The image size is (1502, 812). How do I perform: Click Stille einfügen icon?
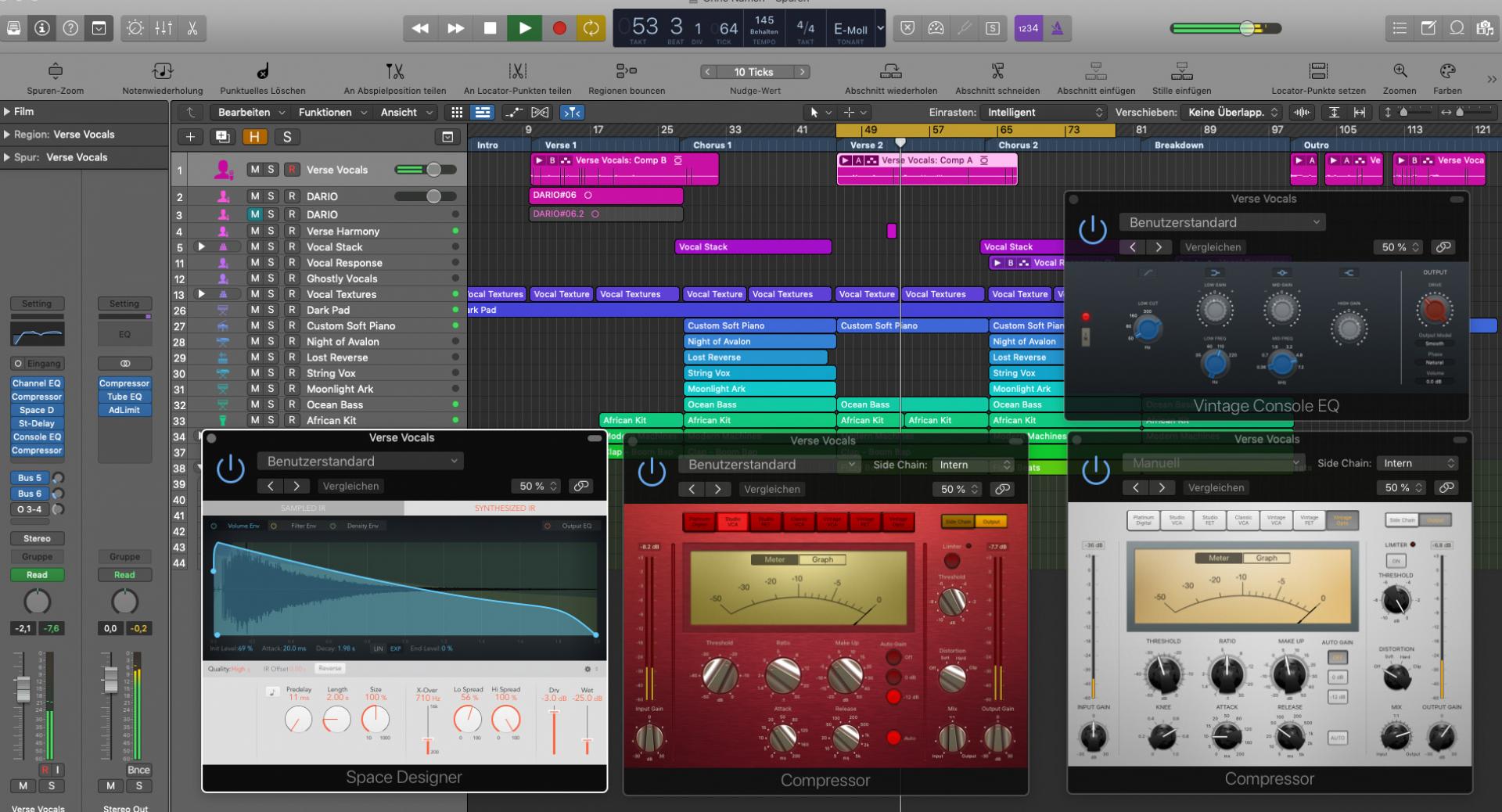(1181, 71)
